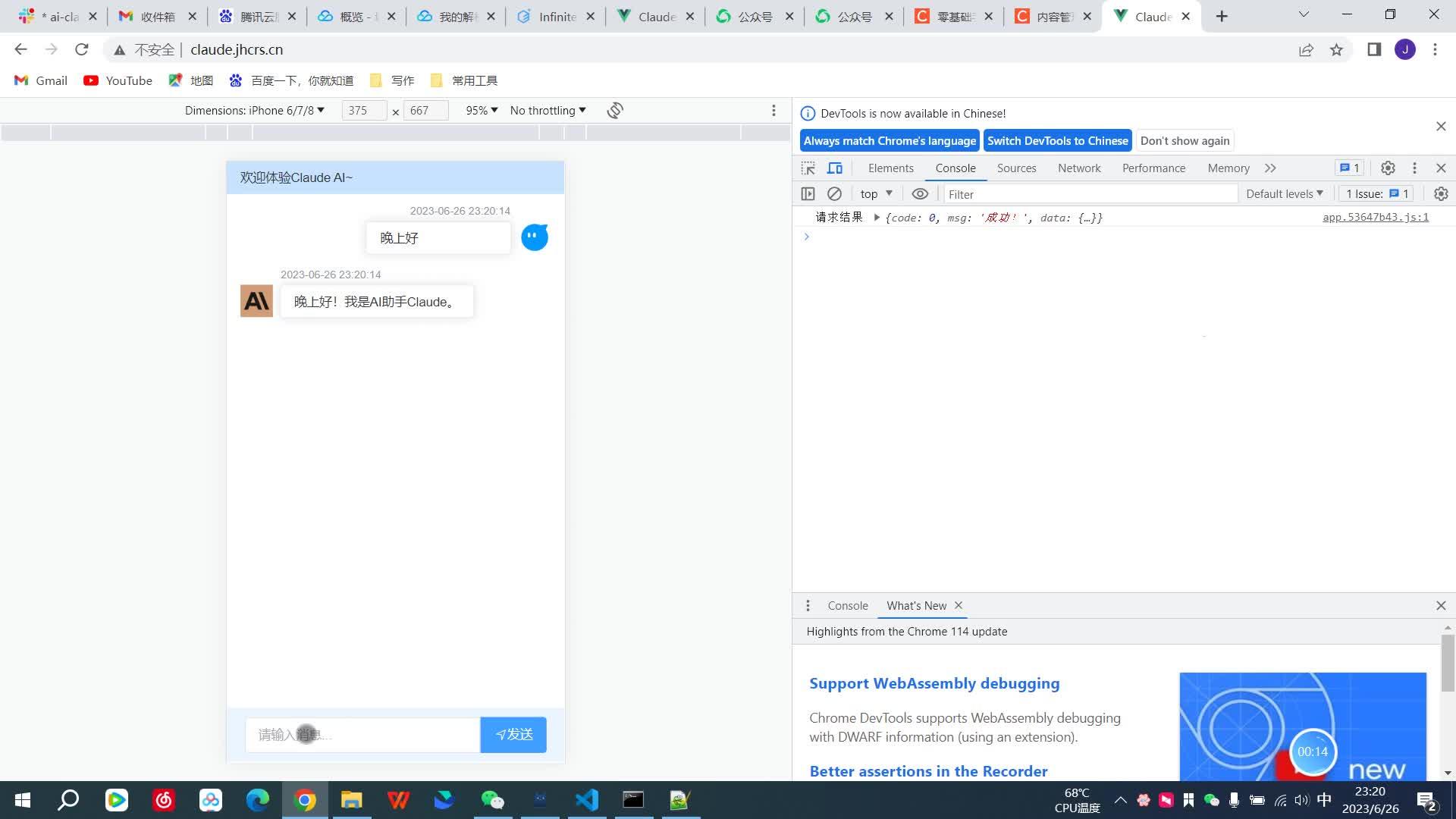Click the share page icon
The height and width of the screenshot is (819, 1456).
coord(1306,50)
